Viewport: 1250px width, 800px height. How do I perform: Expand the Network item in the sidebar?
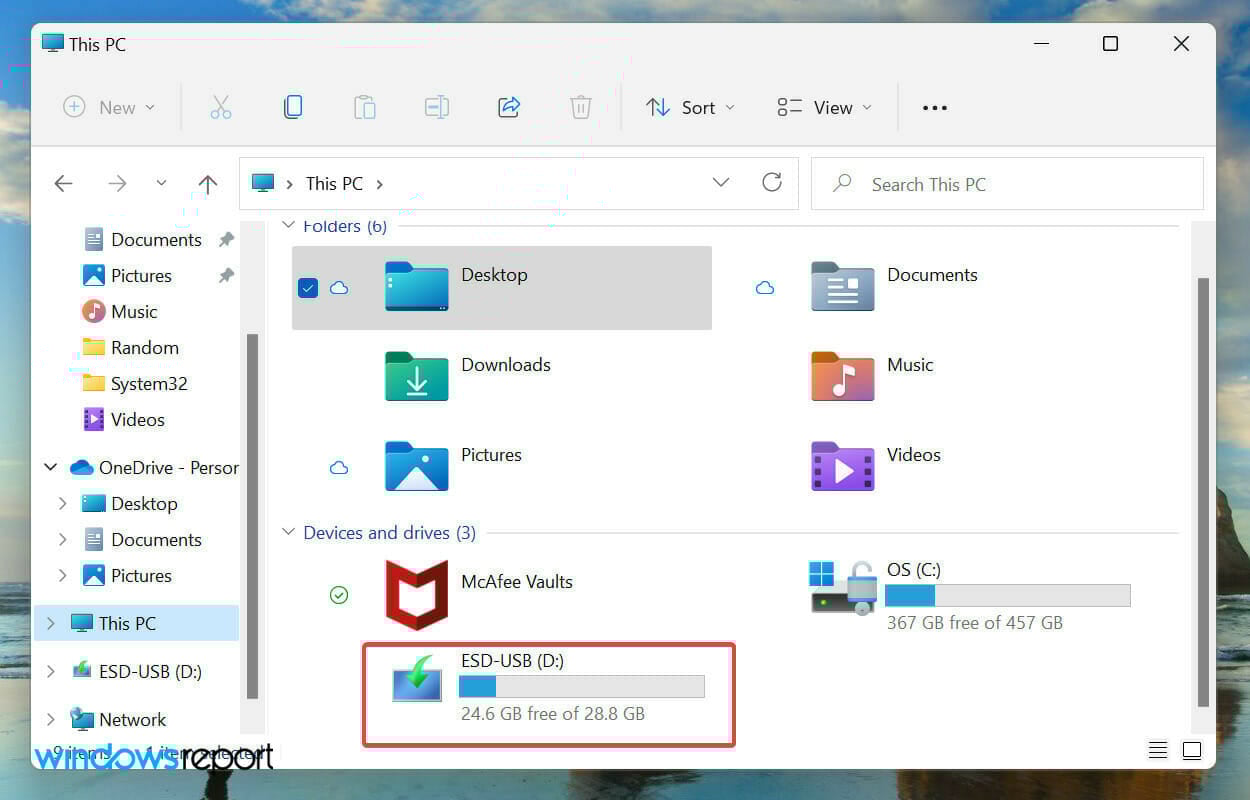coord(51,719)
